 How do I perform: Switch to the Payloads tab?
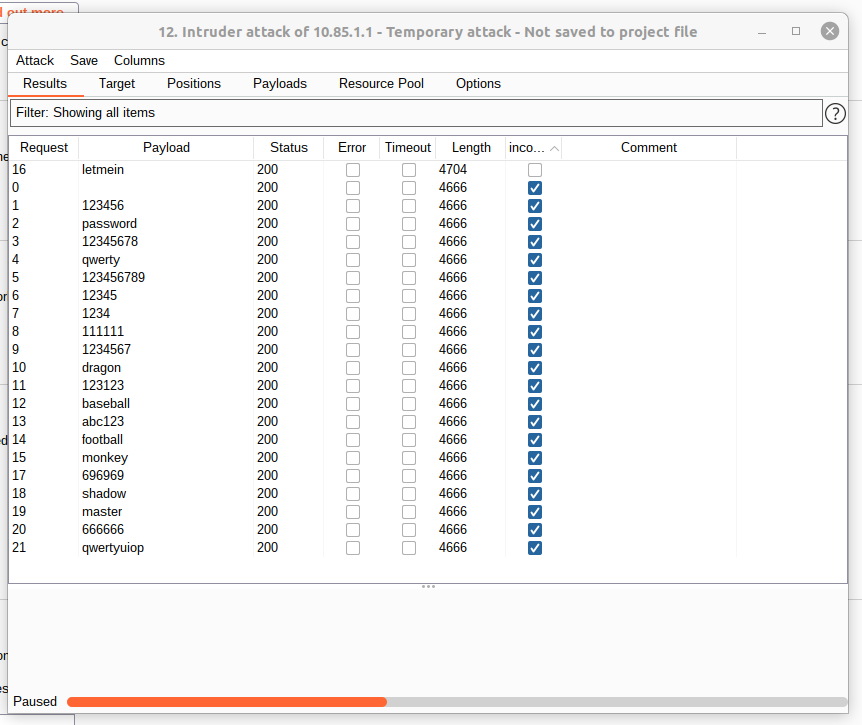pos(280,83)
